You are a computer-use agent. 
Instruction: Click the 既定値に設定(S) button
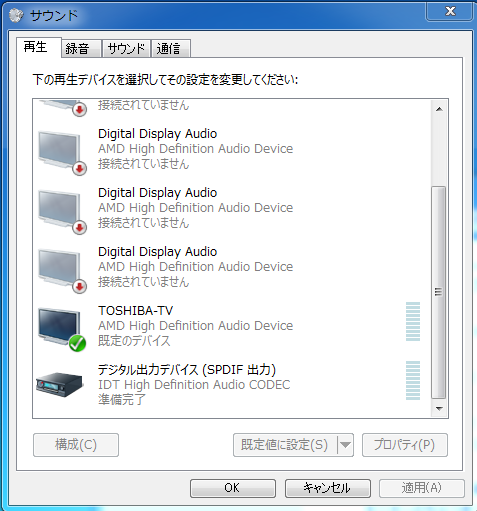coord(285,445)
